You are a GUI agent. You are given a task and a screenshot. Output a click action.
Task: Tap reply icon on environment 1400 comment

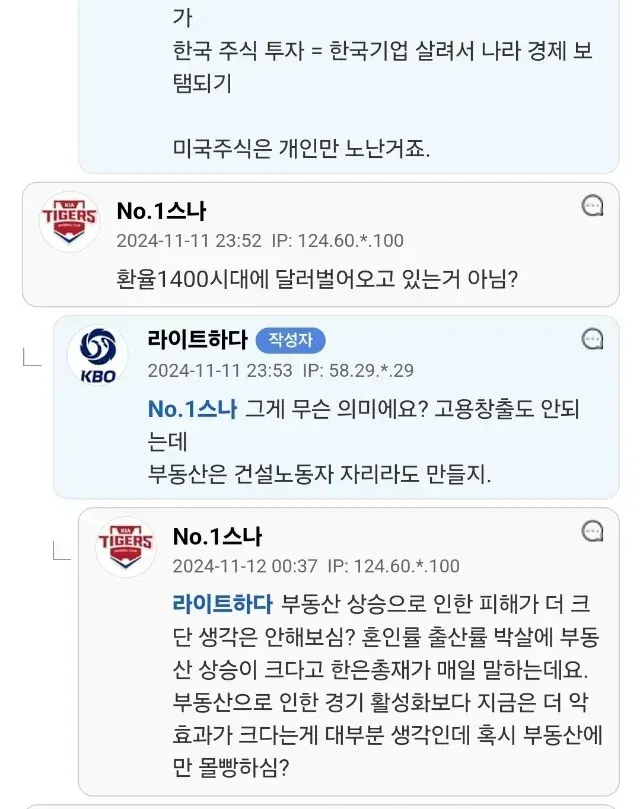click(x=593, y=205)
